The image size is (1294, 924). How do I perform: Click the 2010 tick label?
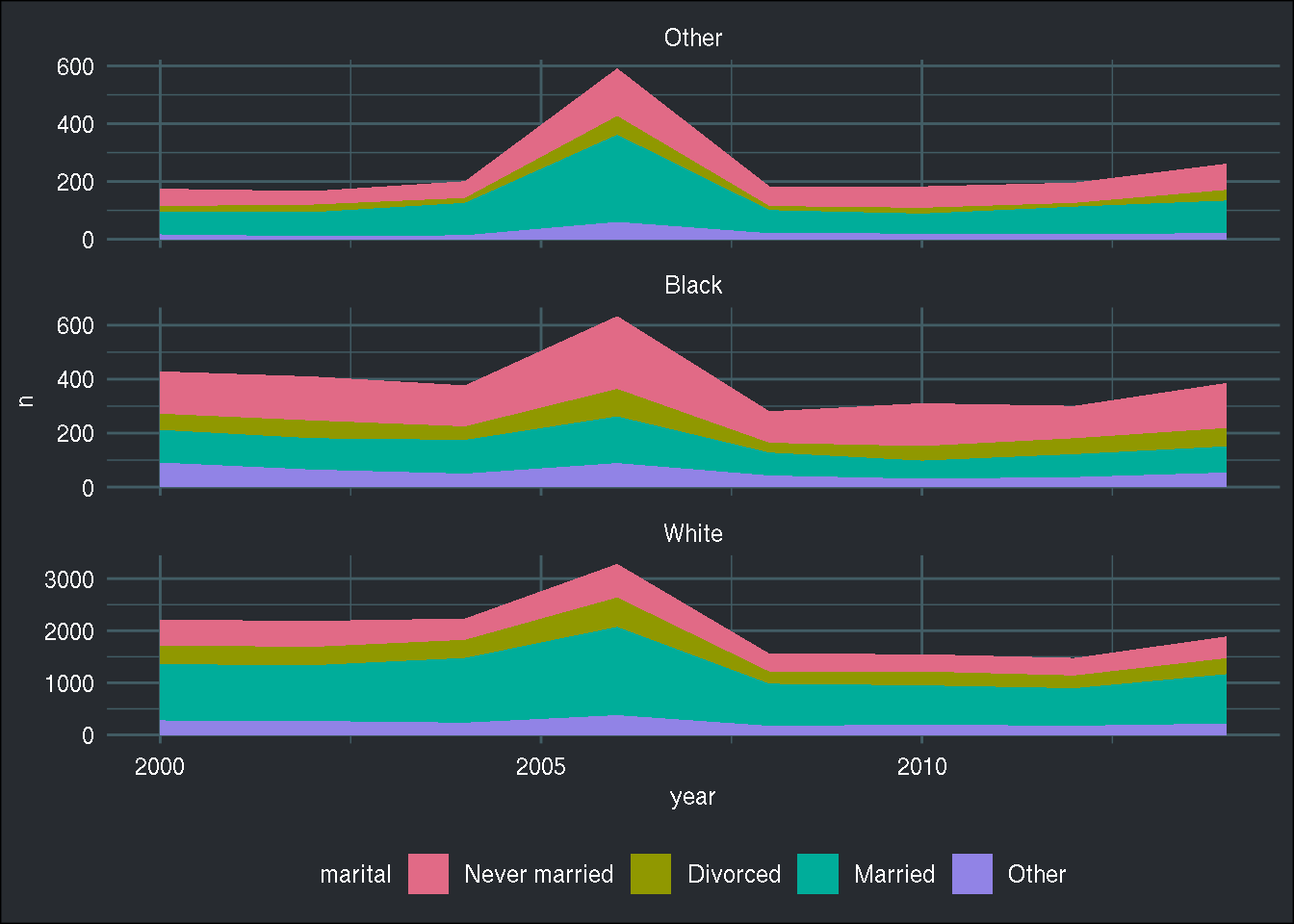point(921,766)
